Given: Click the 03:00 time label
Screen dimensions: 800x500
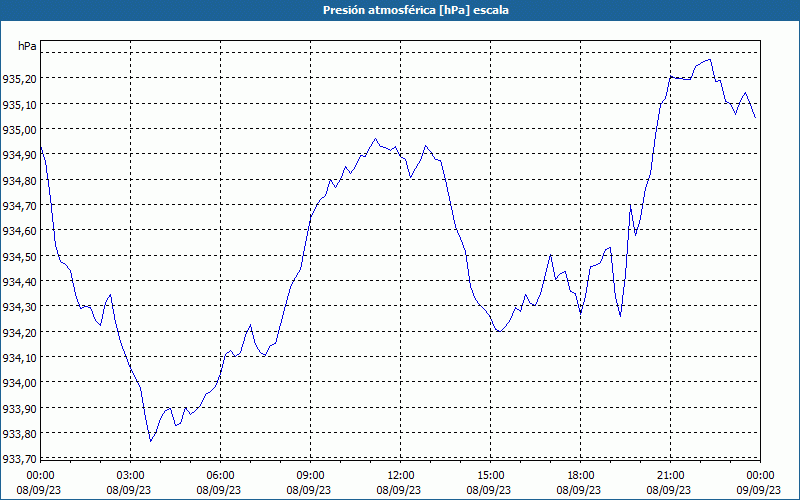Looking at the screenshot, I should pos(131,476).
